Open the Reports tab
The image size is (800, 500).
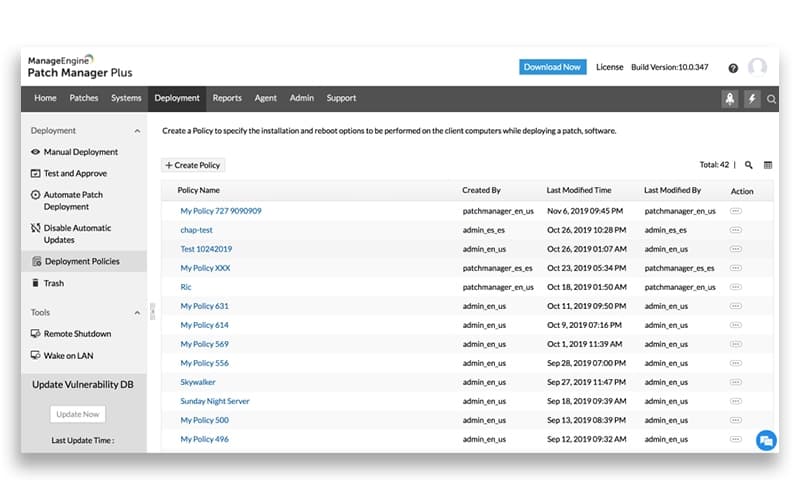227,98
